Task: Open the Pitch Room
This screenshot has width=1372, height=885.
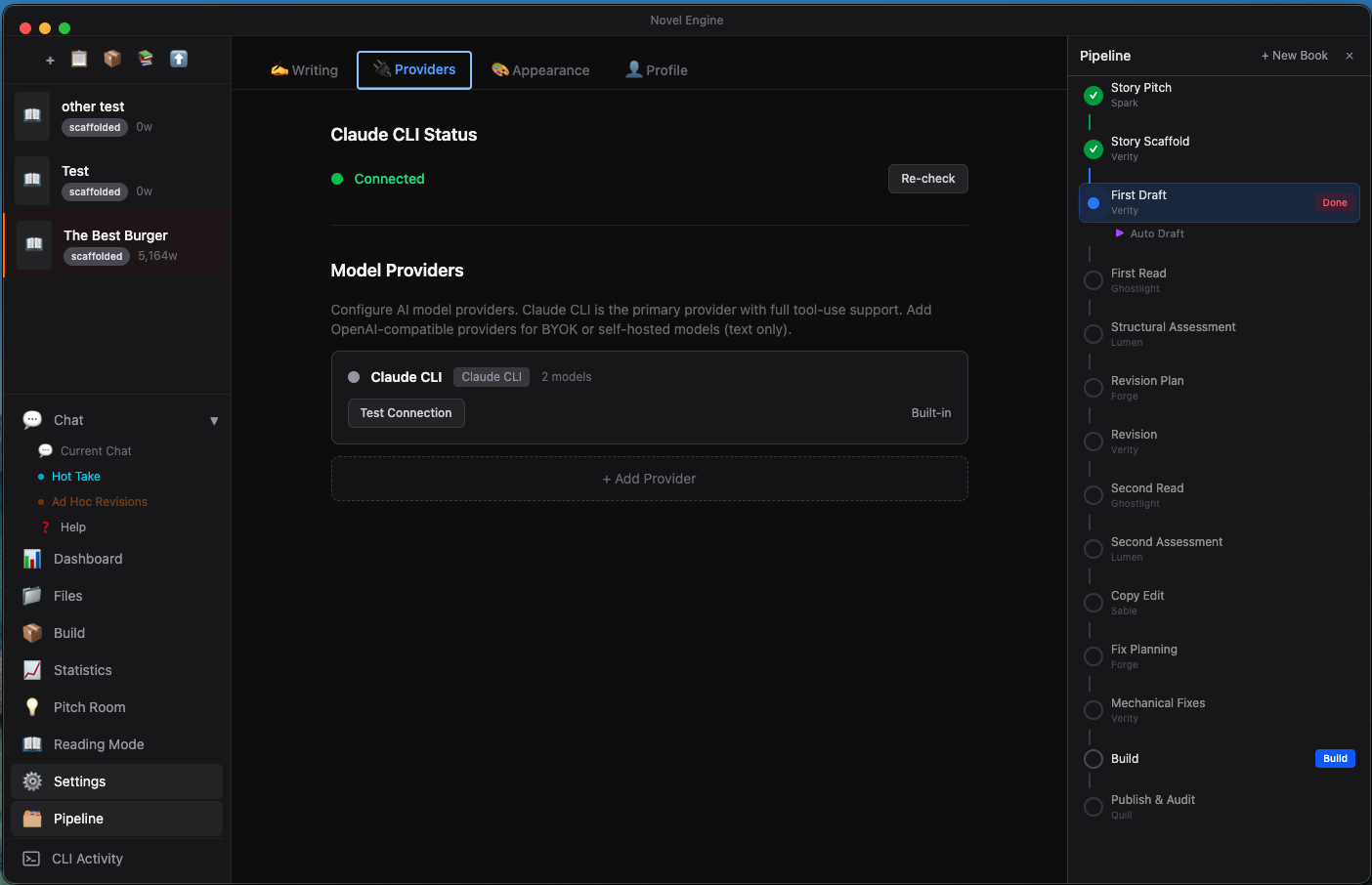Action: point(117,707)
